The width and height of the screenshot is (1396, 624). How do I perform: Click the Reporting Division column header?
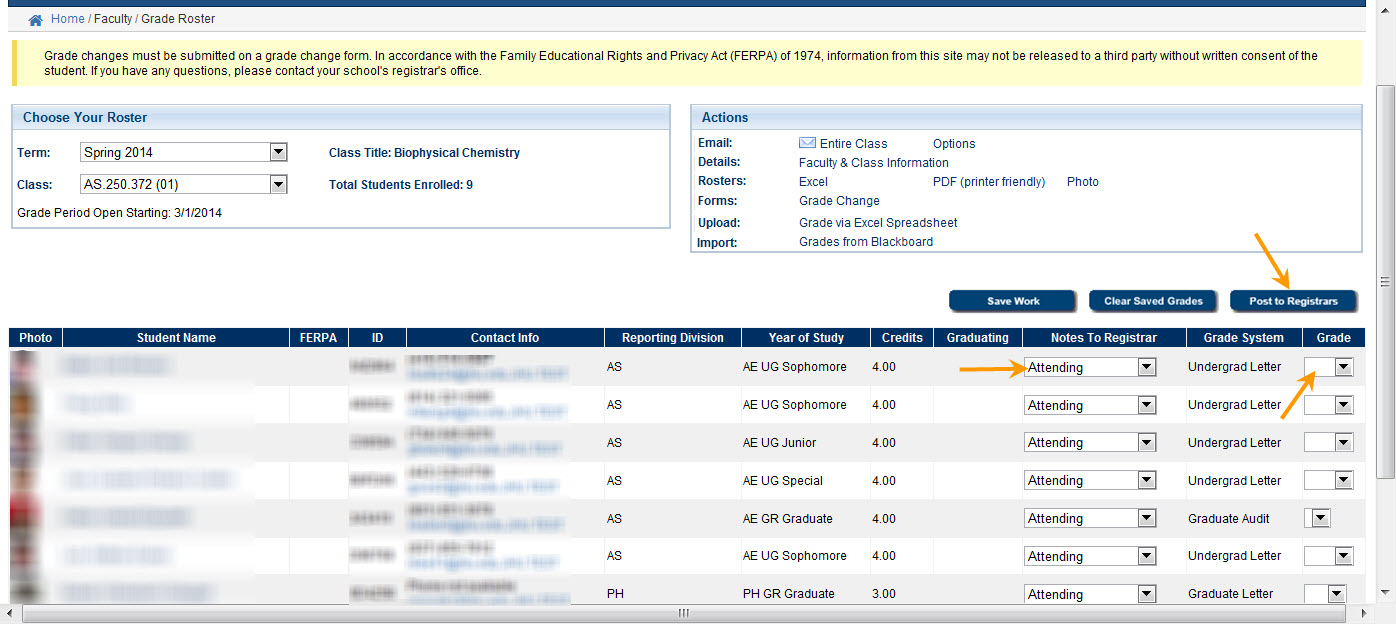(x=672, y=338)
